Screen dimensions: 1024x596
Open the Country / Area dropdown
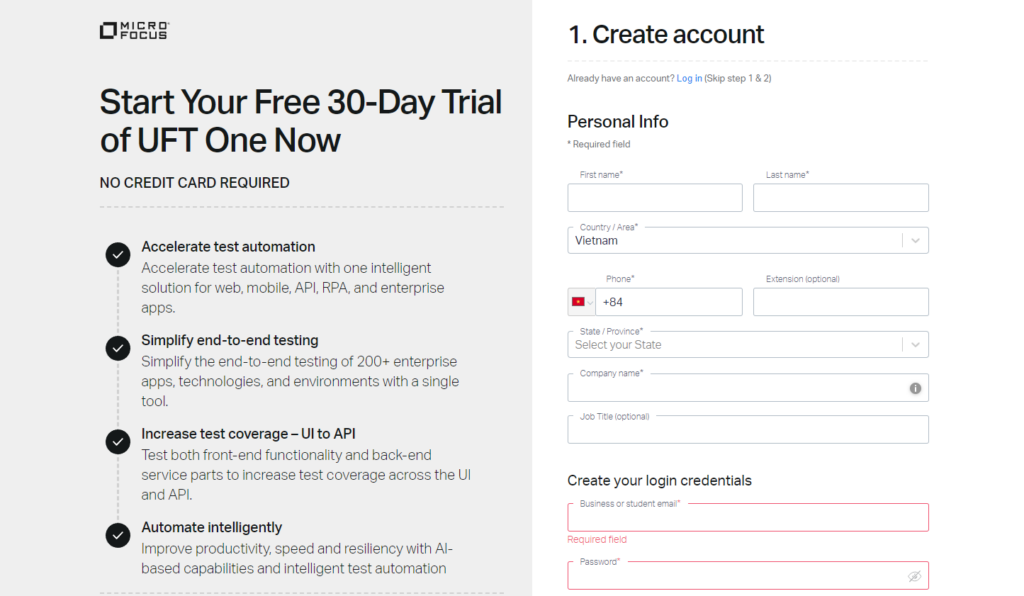(x=748, y=241)
